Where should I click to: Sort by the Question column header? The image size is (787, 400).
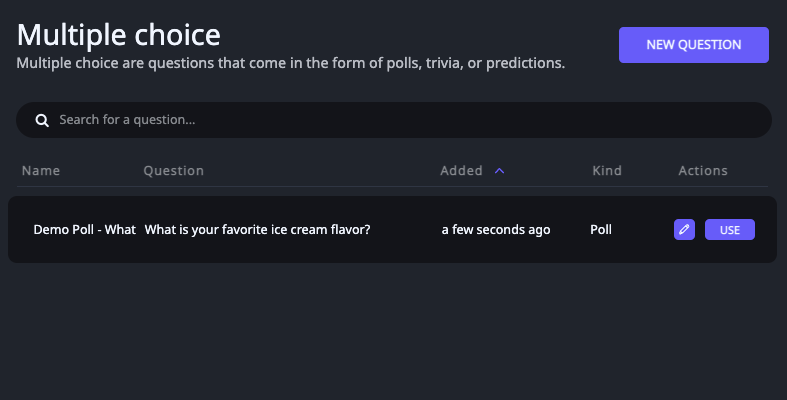[174, 171]
